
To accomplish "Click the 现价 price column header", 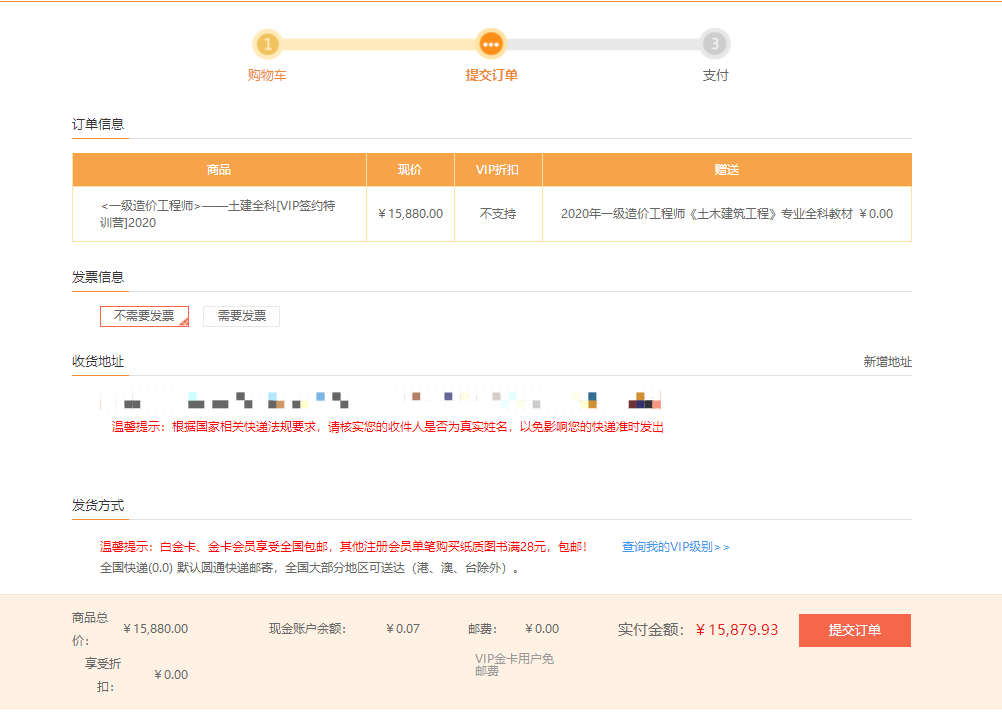I will tap(411, 169).
